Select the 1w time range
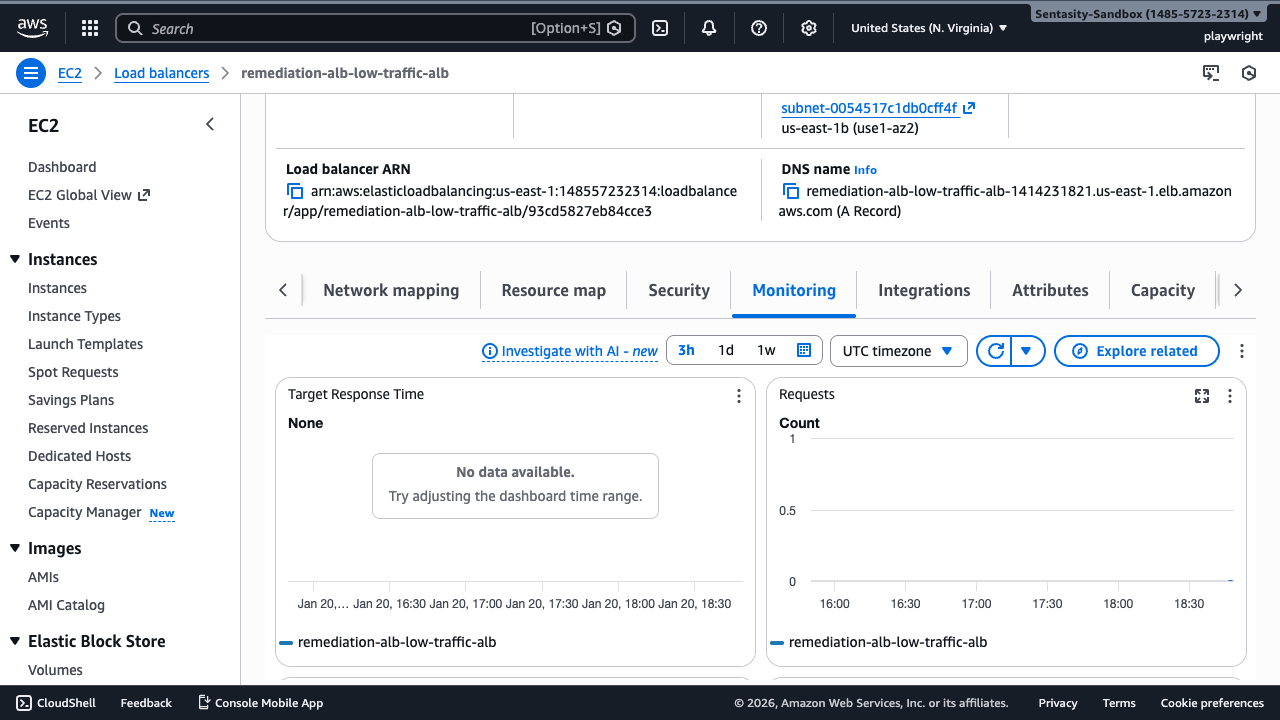1280x720 pixels. pyautogui.click(x=766, y=350)
